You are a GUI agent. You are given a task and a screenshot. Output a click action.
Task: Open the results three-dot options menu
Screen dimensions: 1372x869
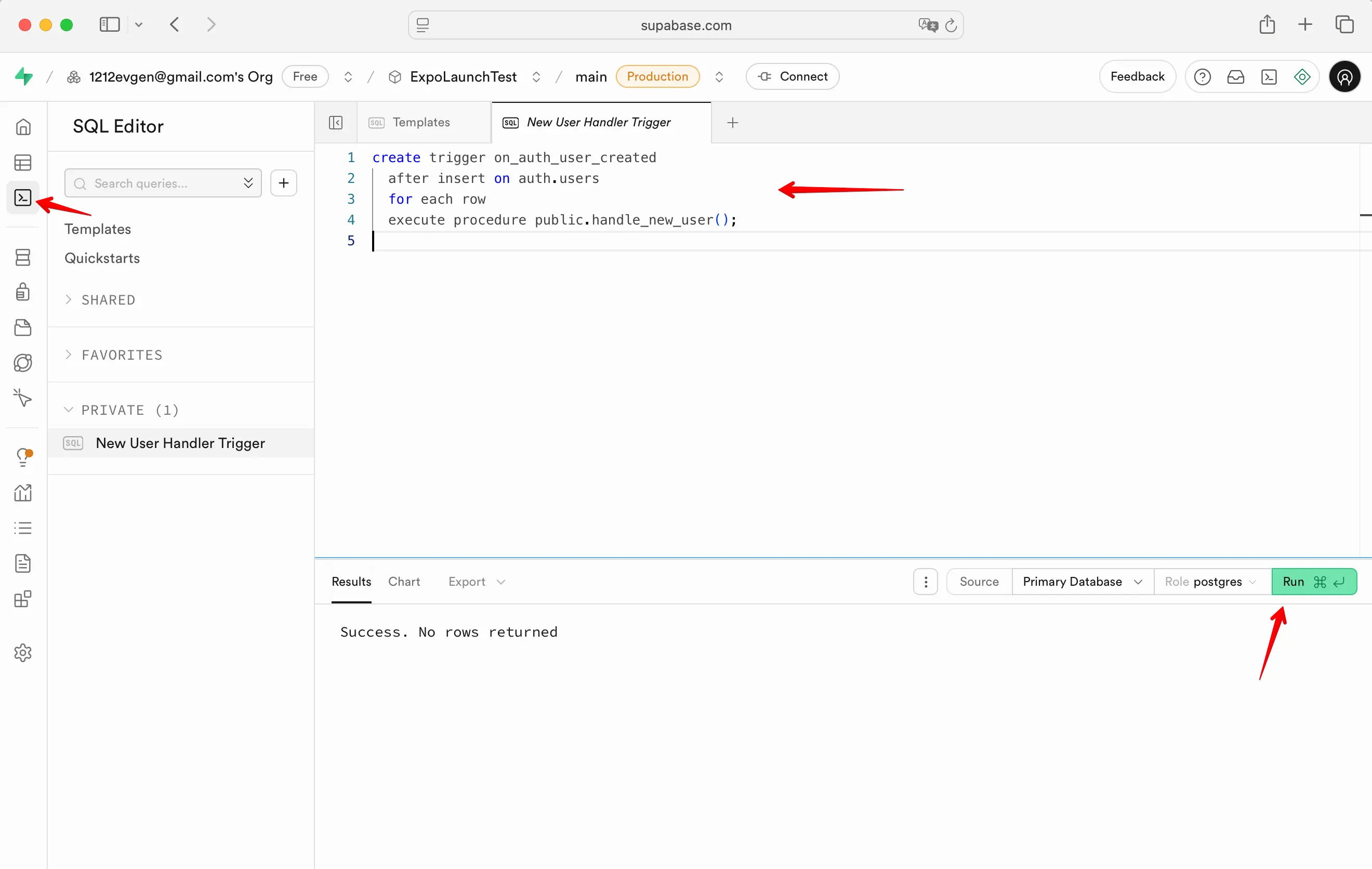click(925, 582)
